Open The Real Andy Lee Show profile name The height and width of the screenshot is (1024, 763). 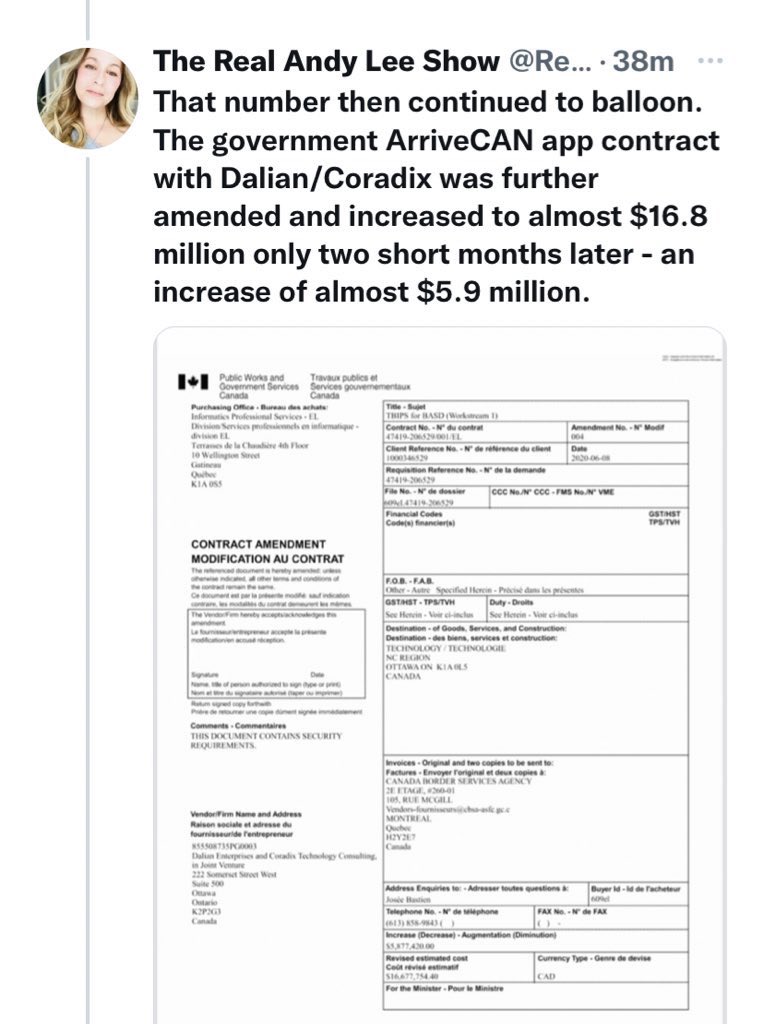[325, 62]
